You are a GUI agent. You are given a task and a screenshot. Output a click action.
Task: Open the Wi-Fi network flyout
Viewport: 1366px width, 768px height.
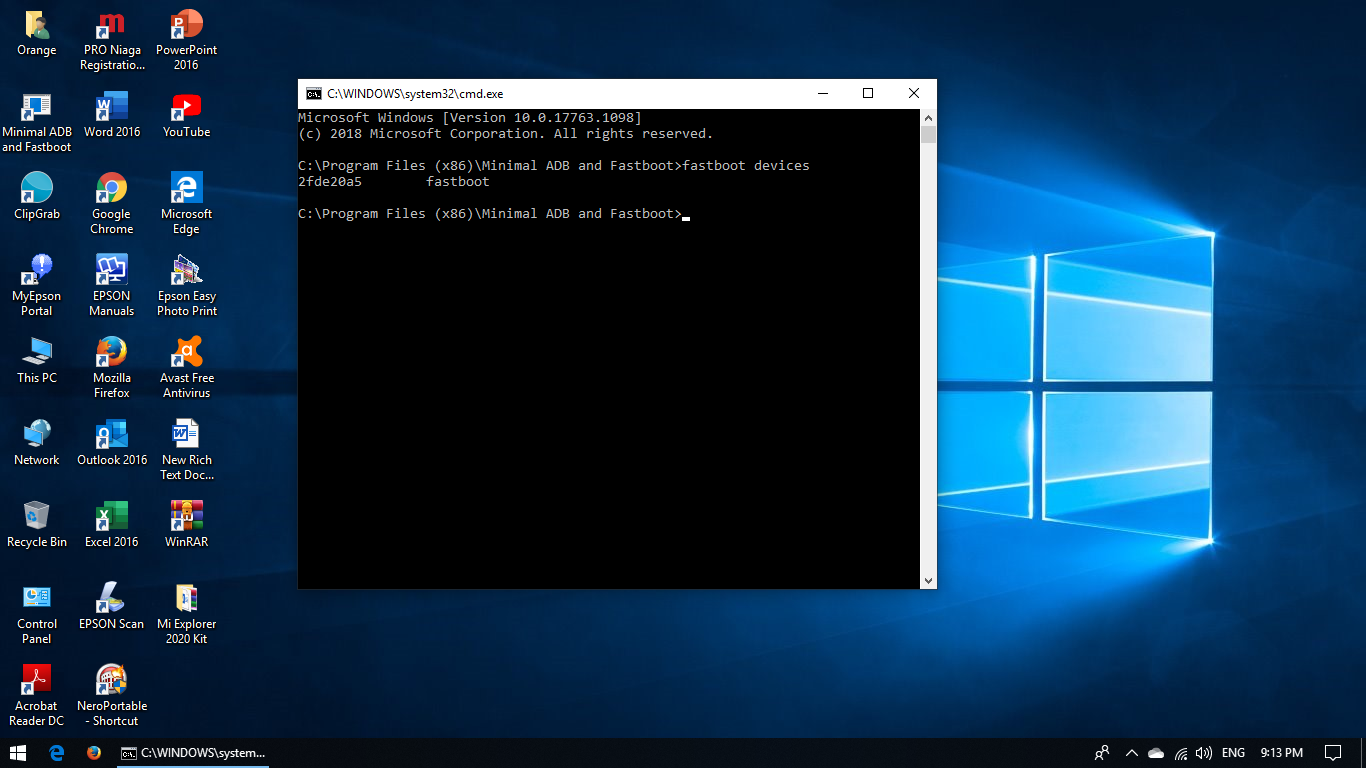(1181, 753)
